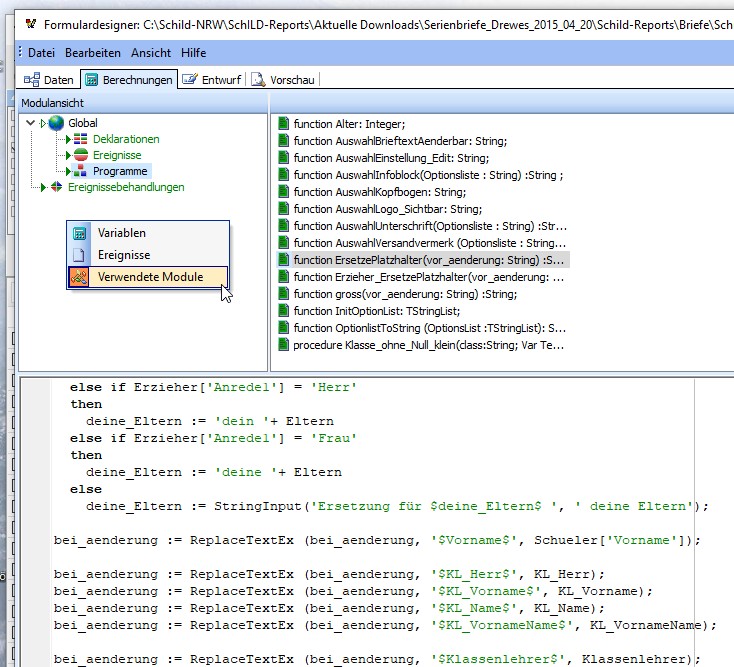Screen dimensions: 734x667
Task: Switch to the Vorschau tab
Action: pos(283,80)
